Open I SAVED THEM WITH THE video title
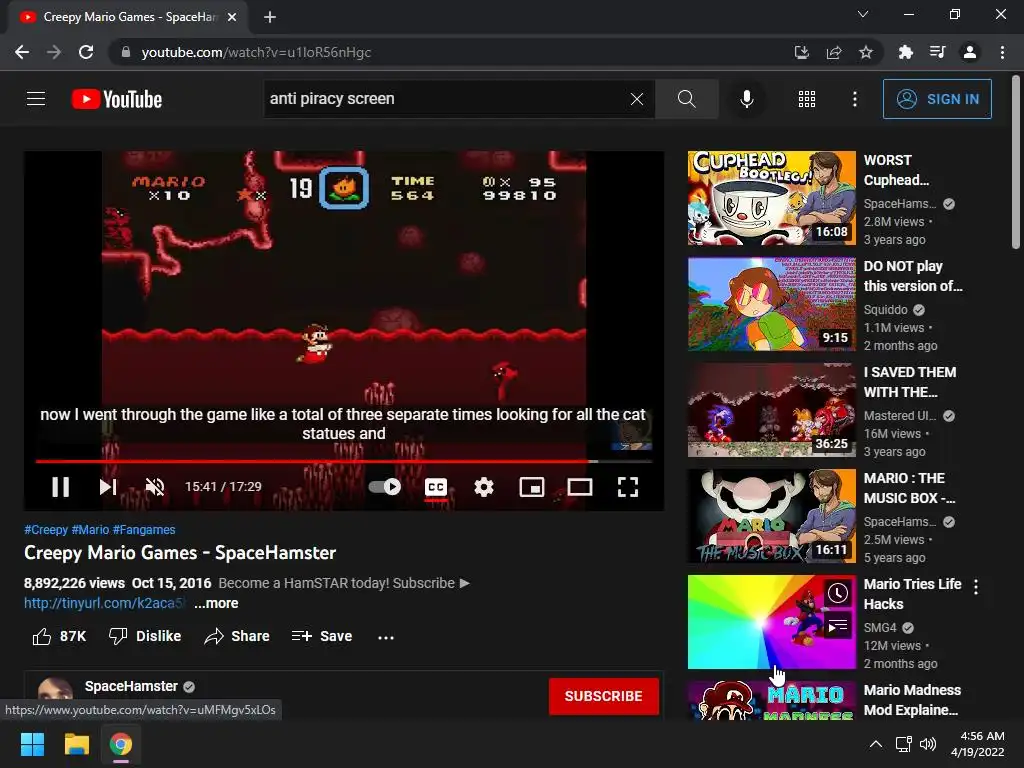The width and height of the screenshot is (1024, 768). (x=910, y=382)
